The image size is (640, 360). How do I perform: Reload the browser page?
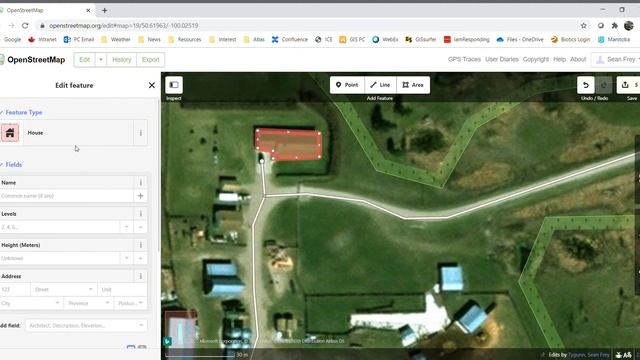point(25,25)
